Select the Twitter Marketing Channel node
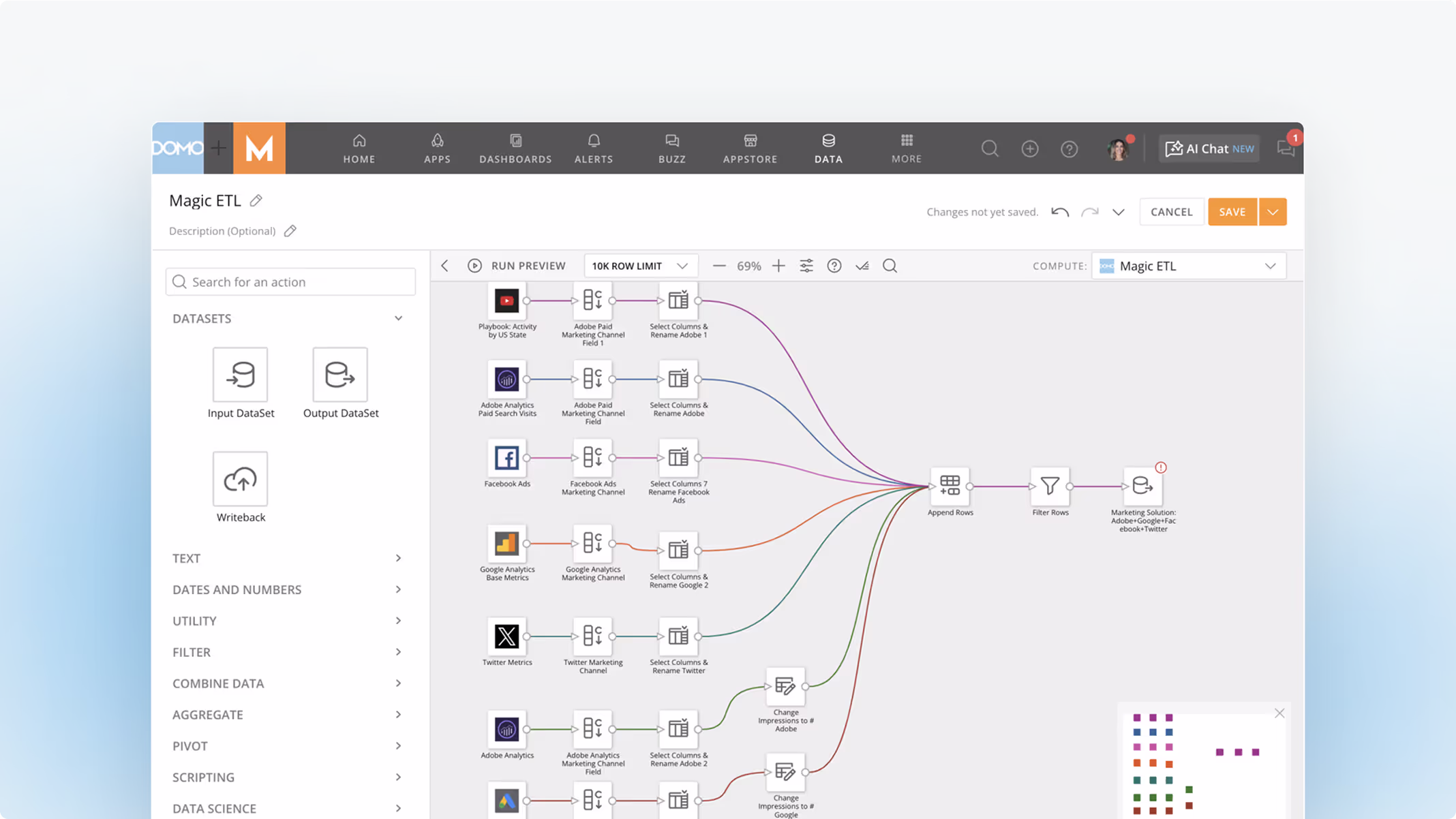 592,636
